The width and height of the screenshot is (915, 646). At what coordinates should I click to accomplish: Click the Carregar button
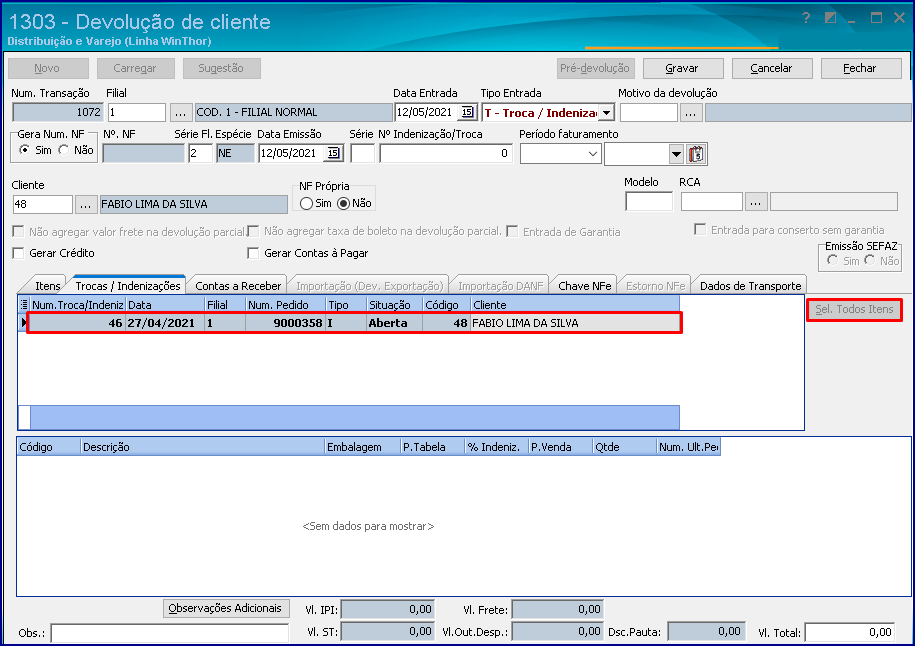tap(135, 68)
